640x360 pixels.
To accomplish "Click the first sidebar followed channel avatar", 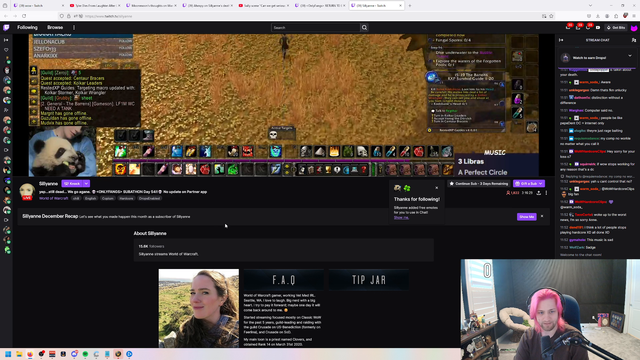I will pyautogui.click(x=7, y=60).
